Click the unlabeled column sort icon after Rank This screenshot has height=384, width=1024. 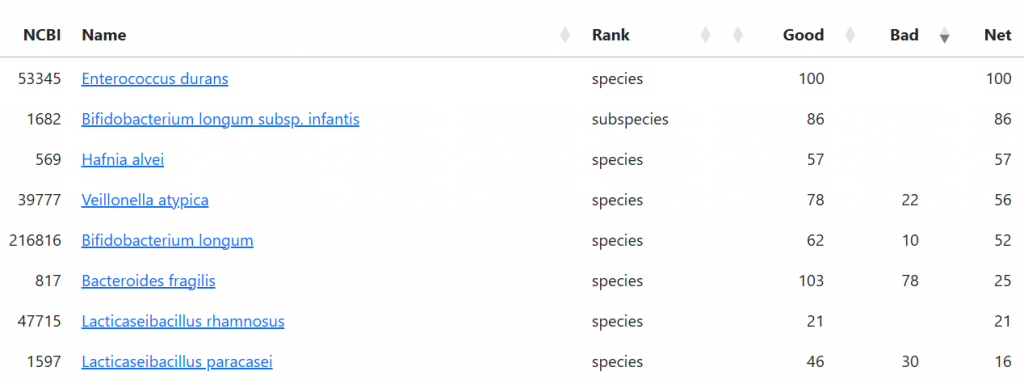pyautogui.click(x=738, y=36)
